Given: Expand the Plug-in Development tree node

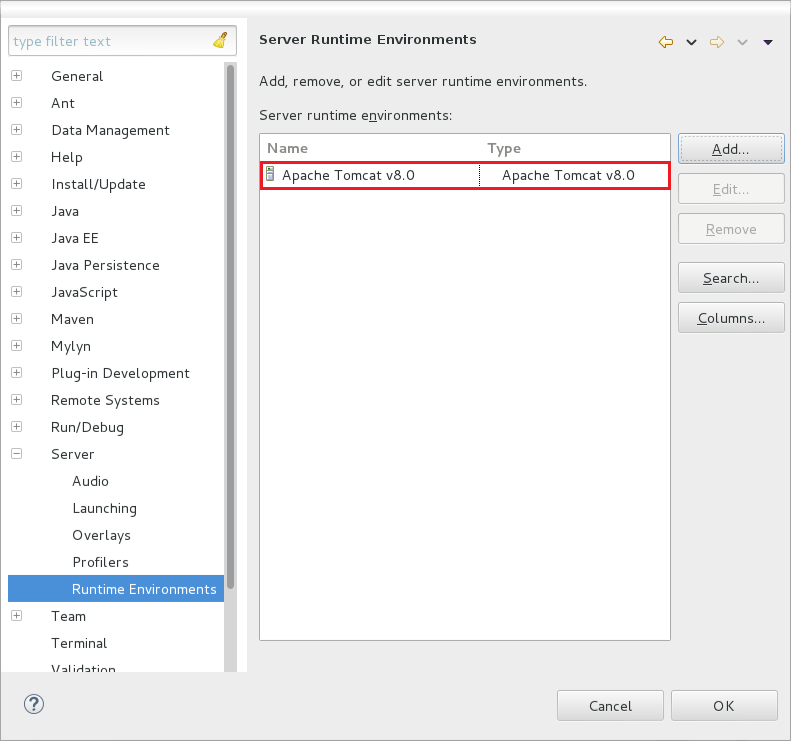Looking at the screenshot, I should pos(17,373).
